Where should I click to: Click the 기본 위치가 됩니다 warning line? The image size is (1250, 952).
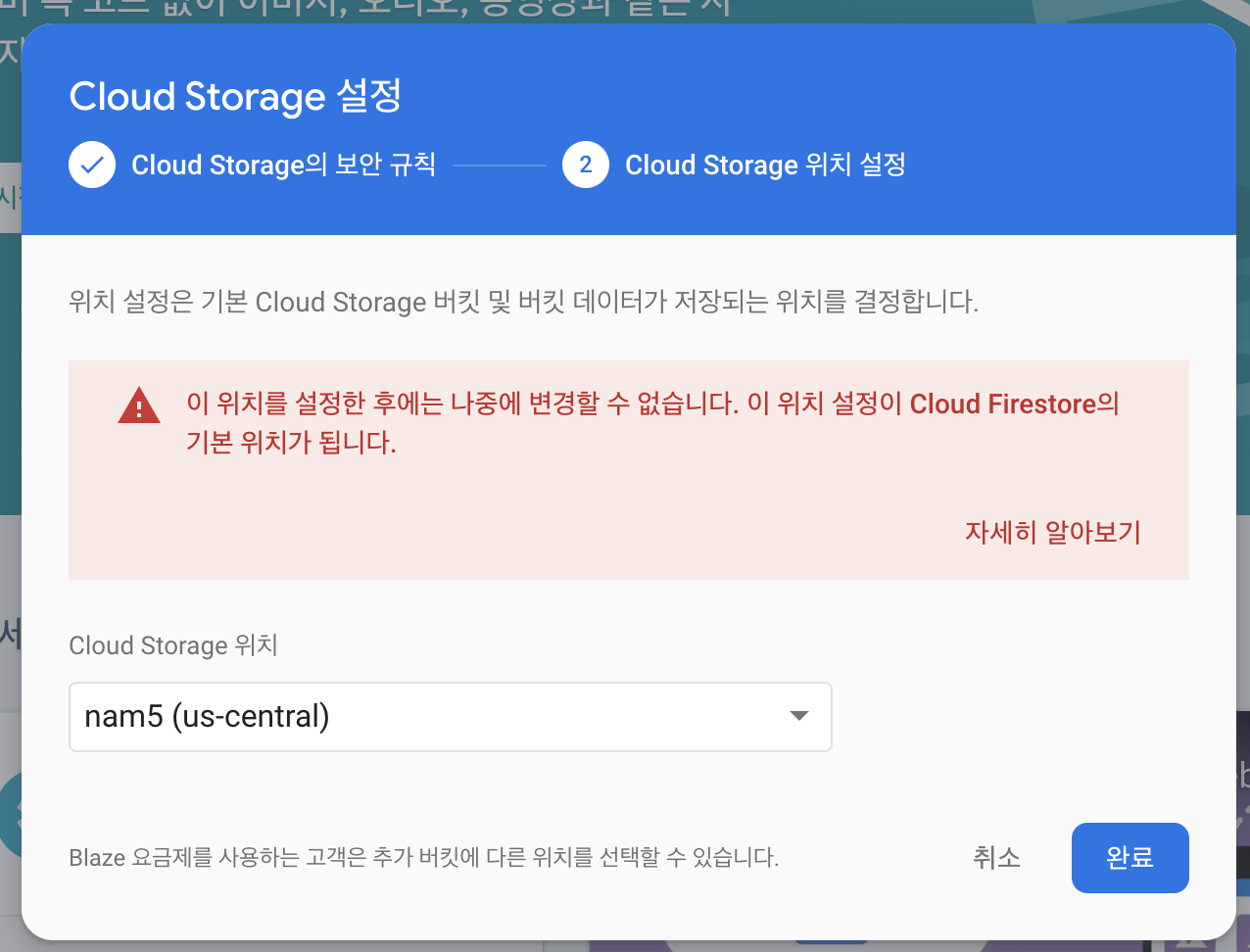(x=291, y=443)
